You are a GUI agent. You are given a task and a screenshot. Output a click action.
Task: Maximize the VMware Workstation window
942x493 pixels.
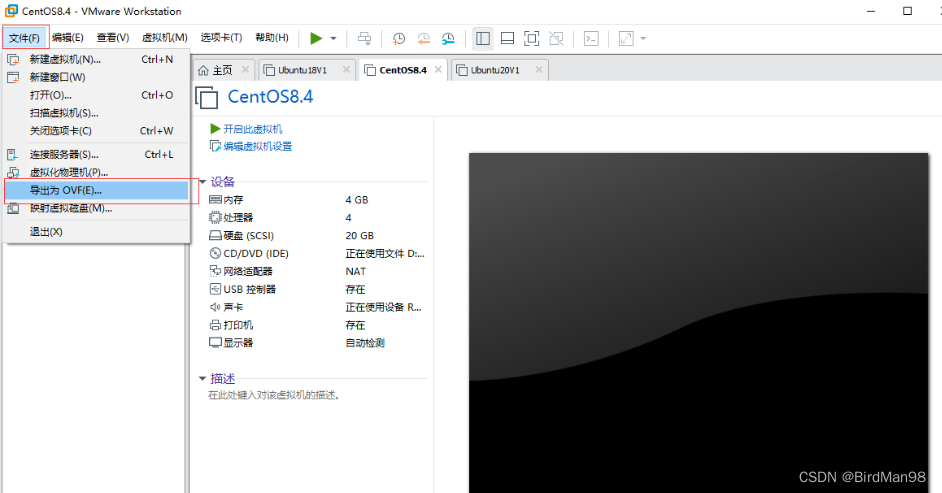pyautogui.click(x=907, y=11)
